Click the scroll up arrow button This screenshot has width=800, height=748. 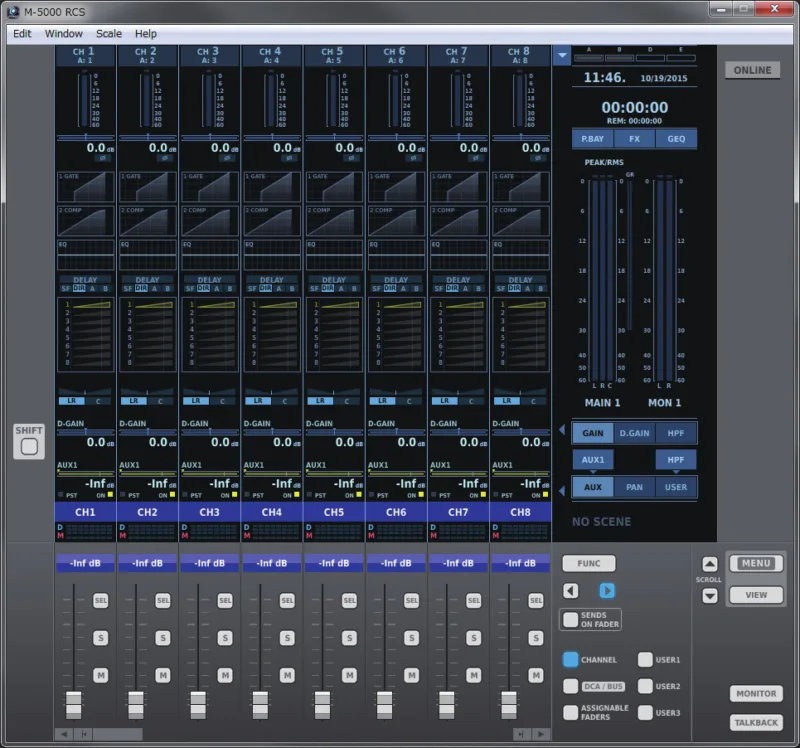pyautogui.click(x=710, y=564)
